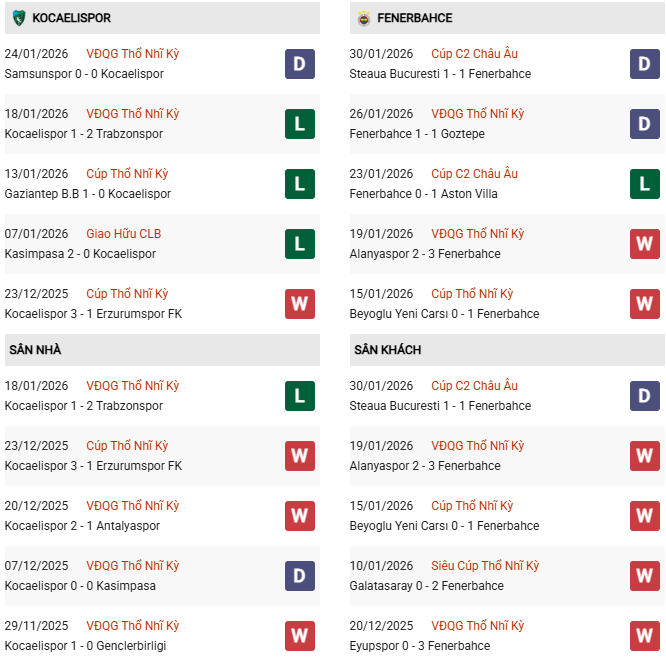
Task: Open the Giao Hữu CLB competition link
Action: (x=123, y=234)
